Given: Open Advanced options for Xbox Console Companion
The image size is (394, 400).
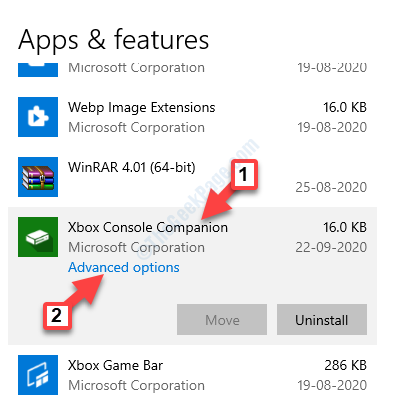Looking at the screenshot, I should pos(124,267).
